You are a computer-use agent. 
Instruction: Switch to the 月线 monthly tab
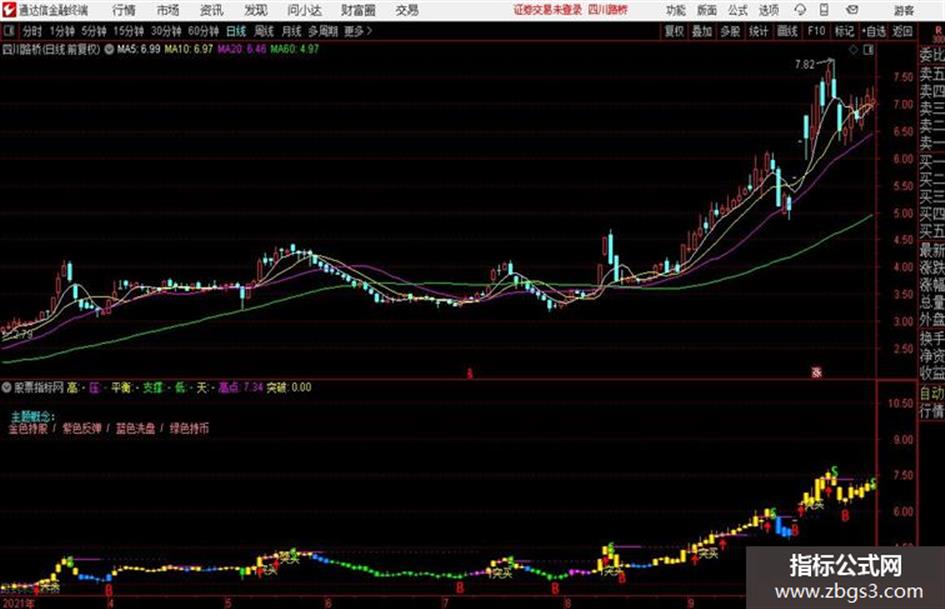coord(292,31)
